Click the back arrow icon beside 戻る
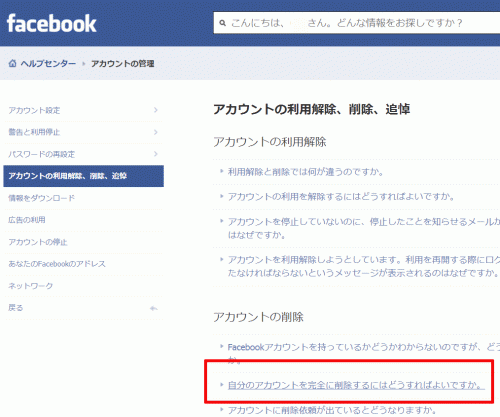500x417 pixels. tap(153, 308)
